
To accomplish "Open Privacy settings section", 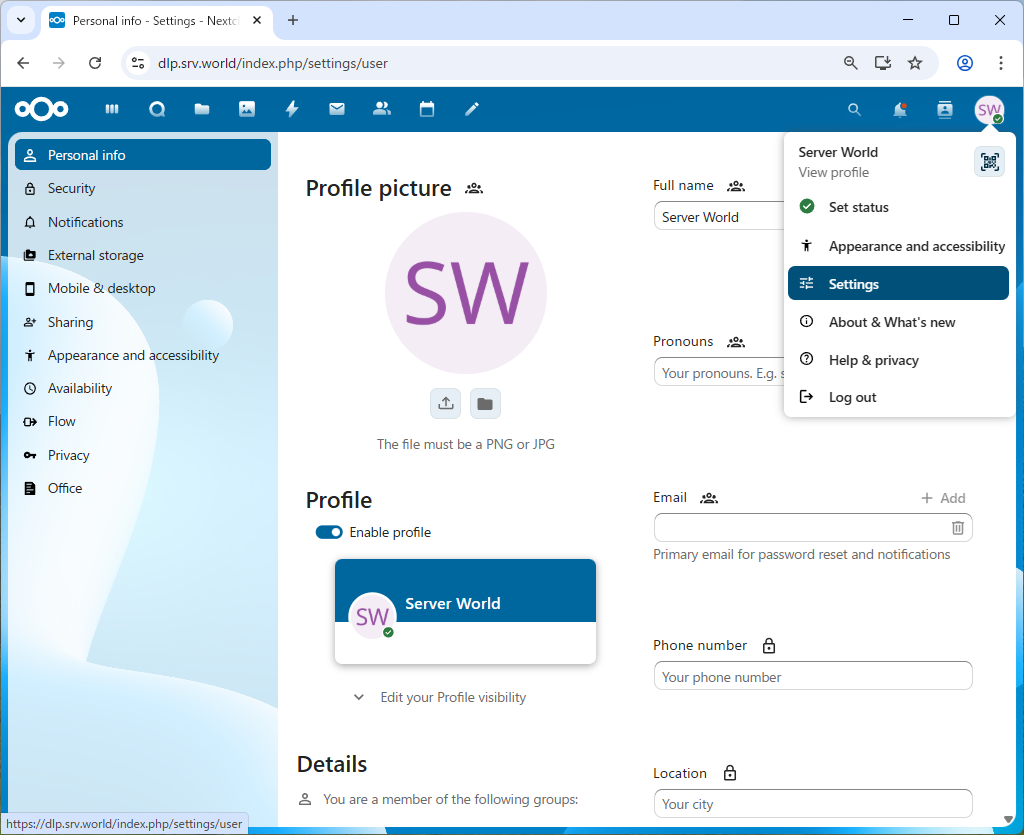I will tap(143, 455).
